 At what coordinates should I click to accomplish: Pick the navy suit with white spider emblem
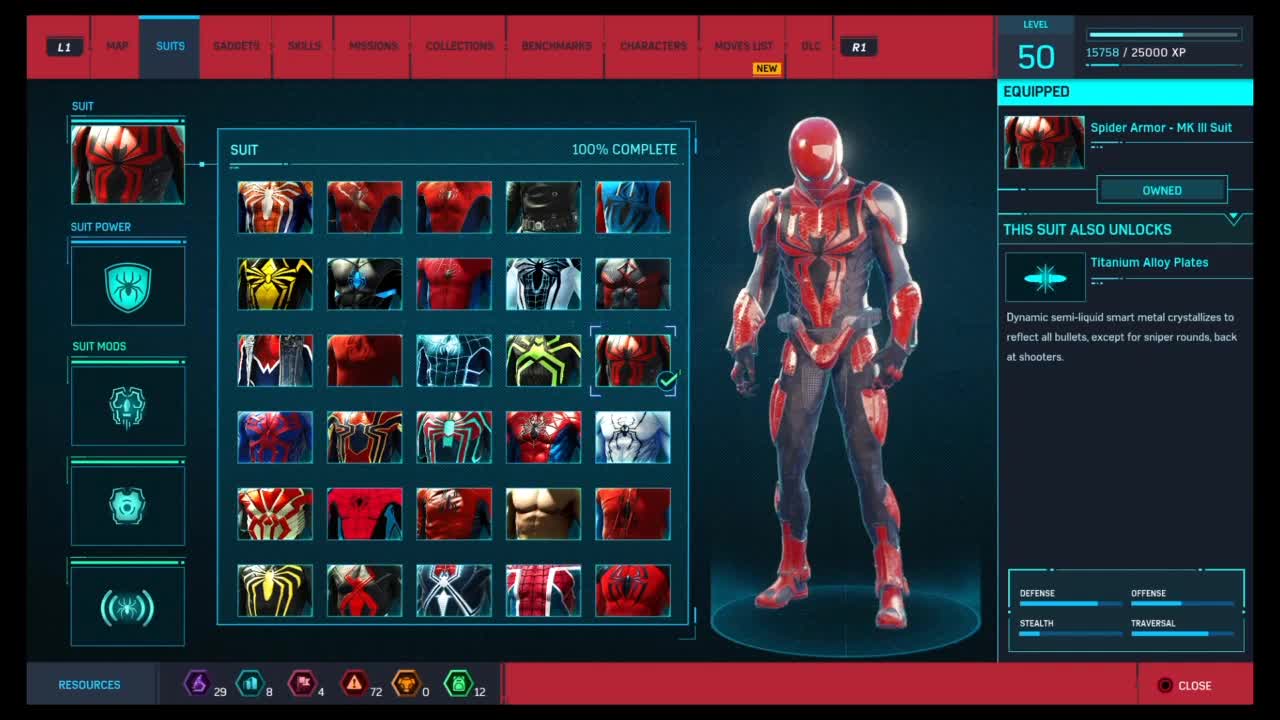click(454, 591)
